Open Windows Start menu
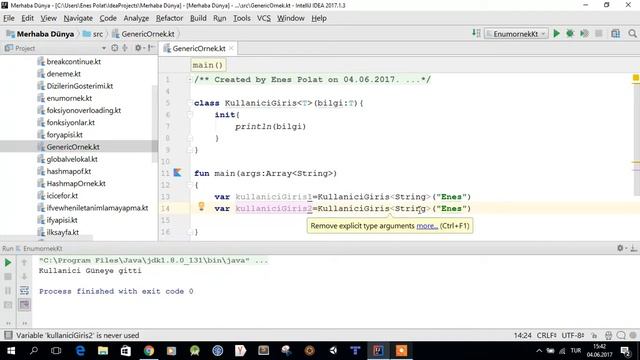The height and width of the screenshot is (360, 640). pos(11,351)
